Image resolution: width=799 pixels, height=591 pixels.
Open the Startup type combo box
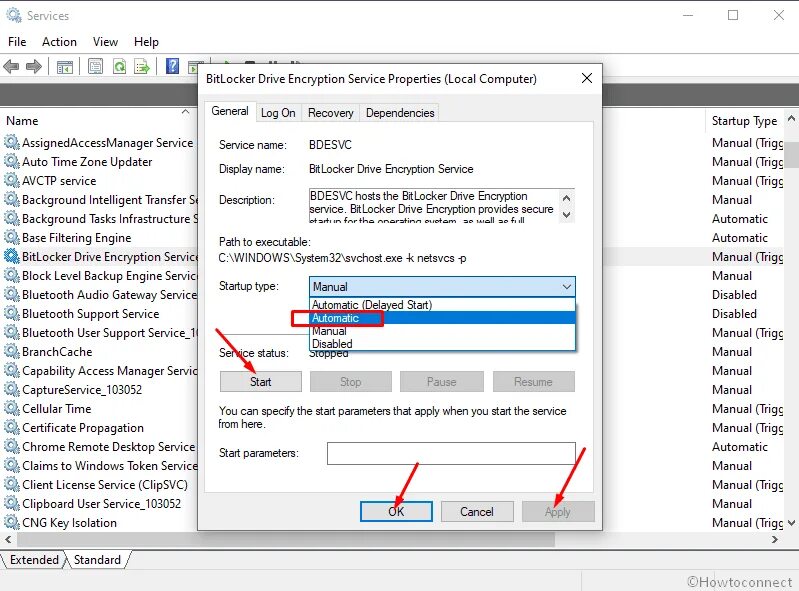coord(442,287)
